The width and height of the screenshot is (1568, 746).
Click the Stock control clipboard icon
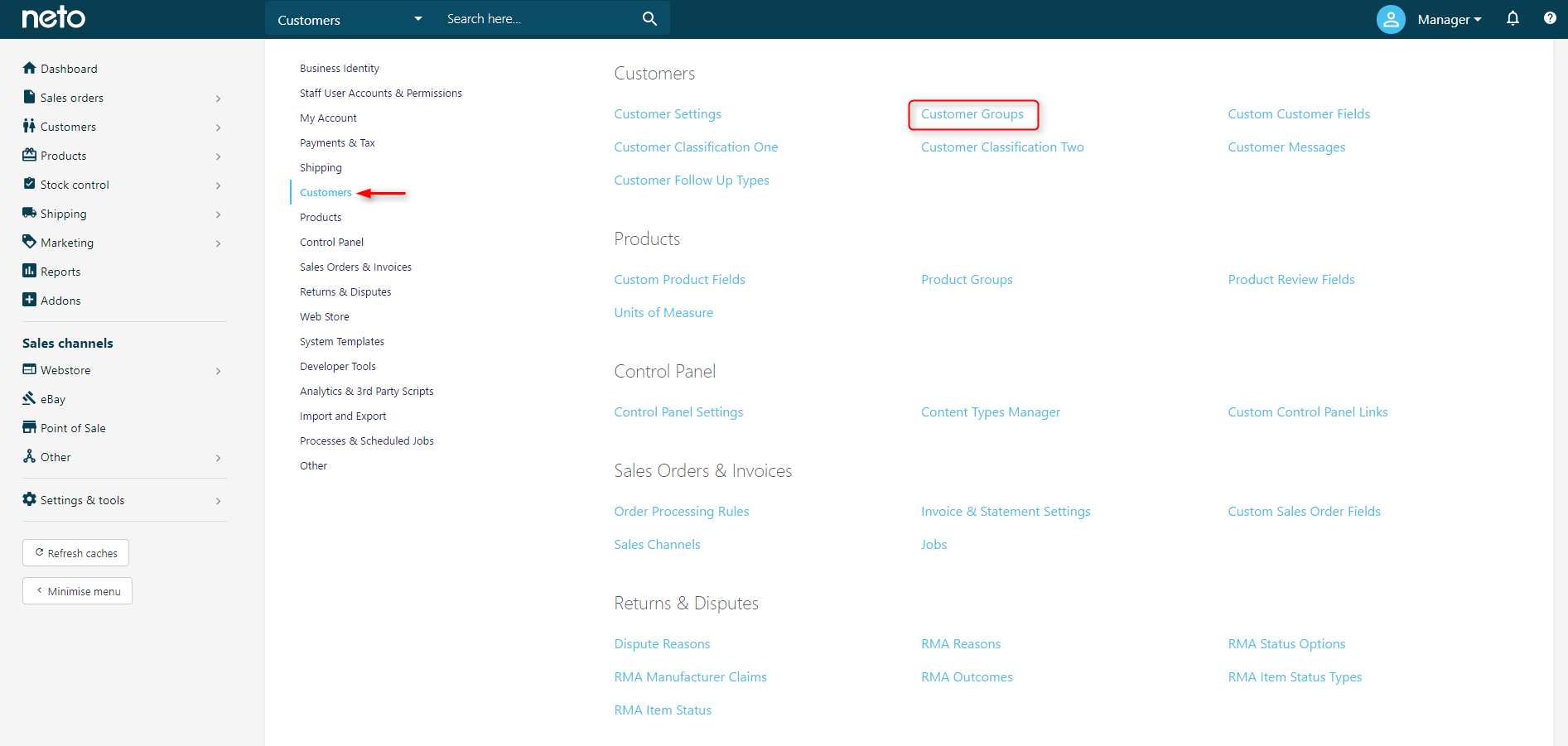[x=30, y=184]
